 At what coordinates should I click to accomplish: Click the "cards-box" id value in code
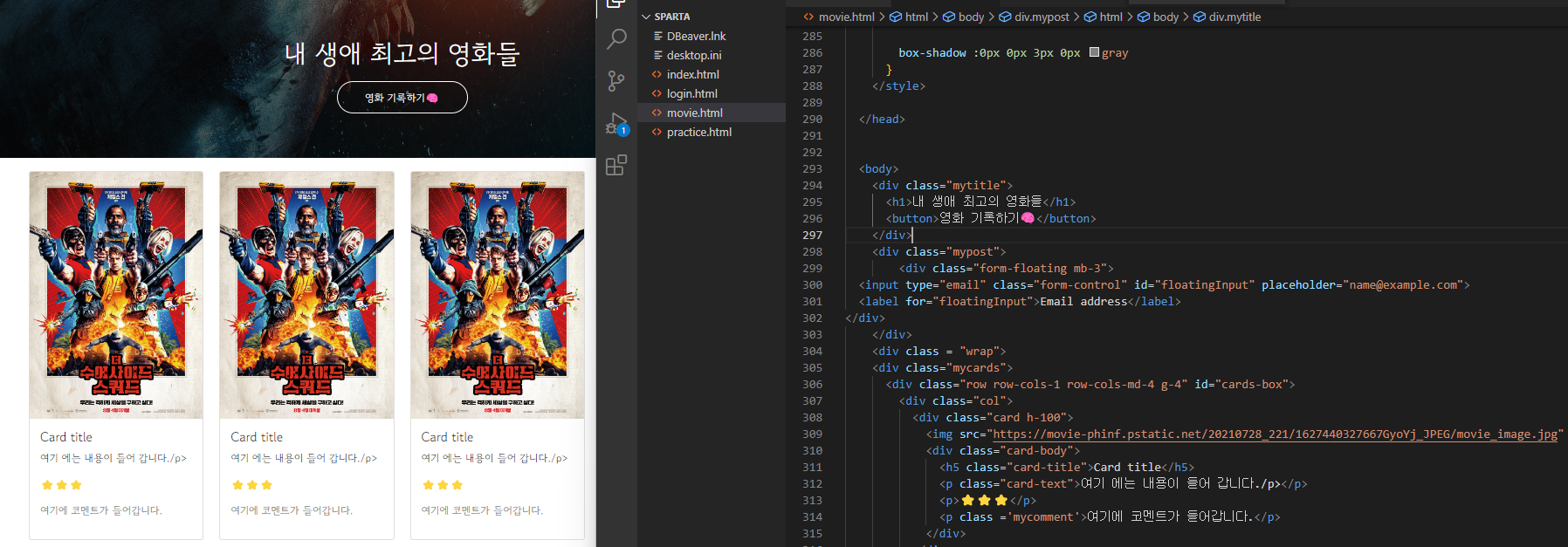(1251, 384)
